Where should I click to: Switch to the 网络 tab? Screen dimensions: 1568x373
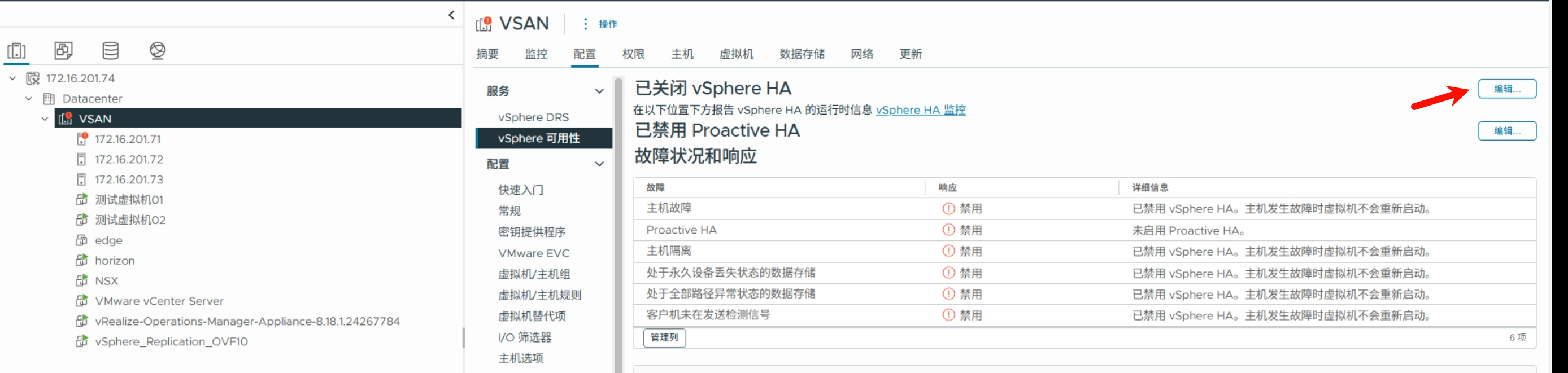[862, 54]
